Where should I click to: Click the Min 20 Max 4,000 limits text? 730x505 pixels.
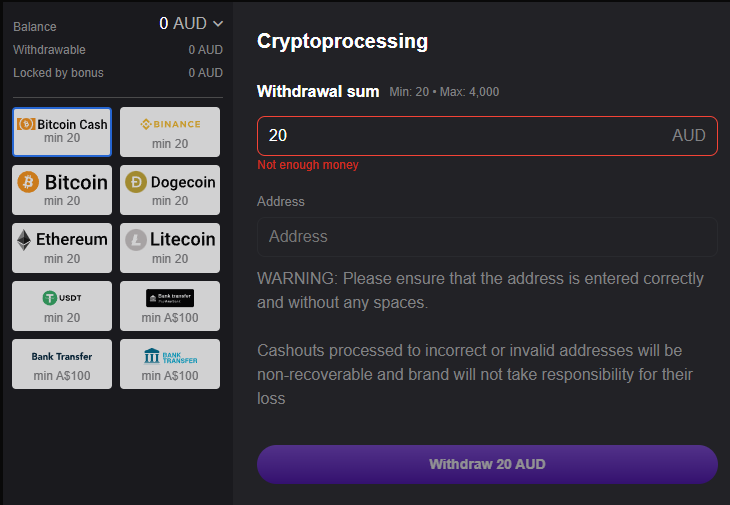coord(444,92)
